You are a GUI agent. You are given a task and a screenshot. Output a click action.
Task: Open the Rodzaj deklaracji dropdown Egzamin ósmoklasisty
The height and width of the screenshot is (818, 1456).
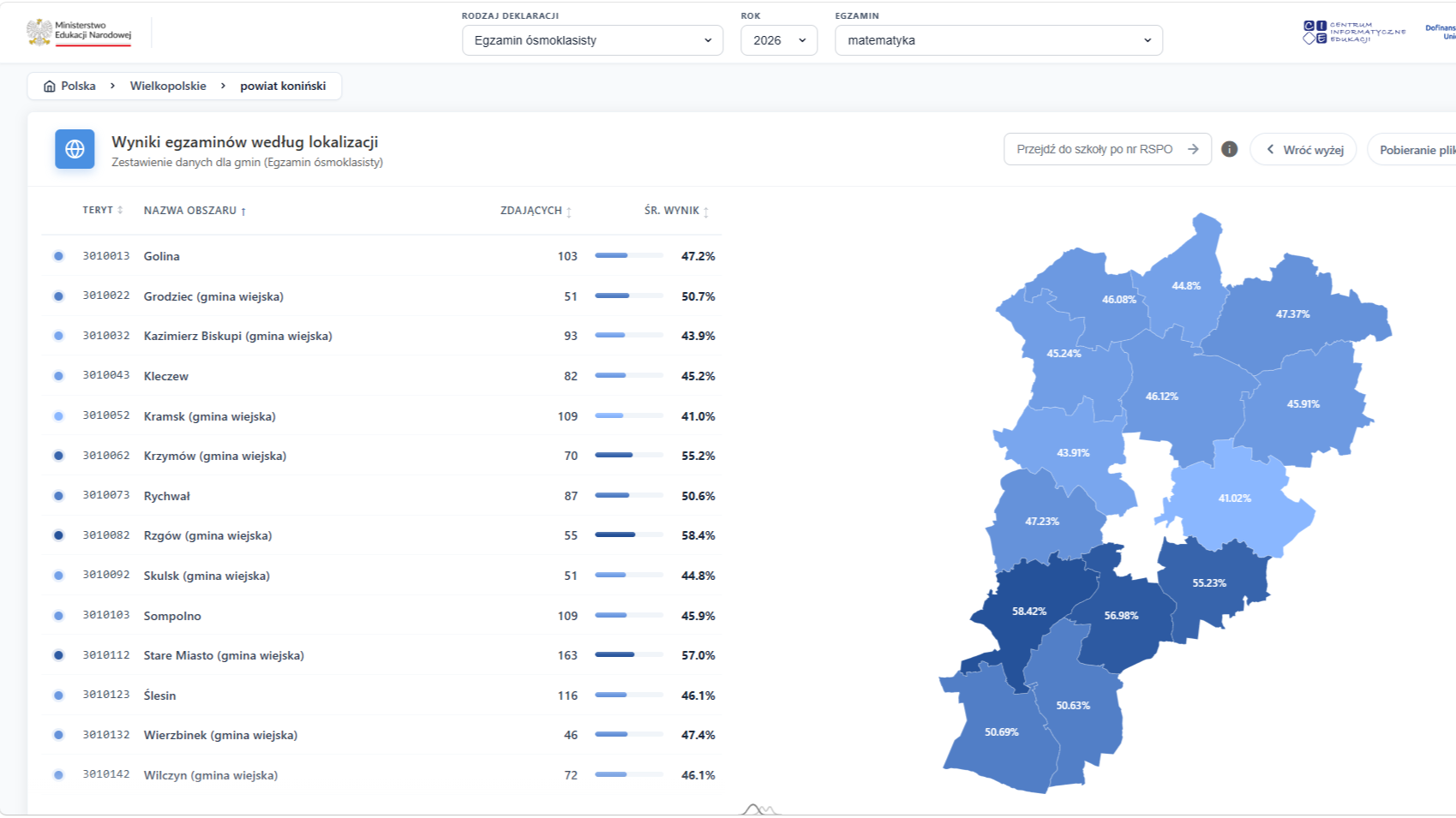pyautogui.click(x=592, y=40)
